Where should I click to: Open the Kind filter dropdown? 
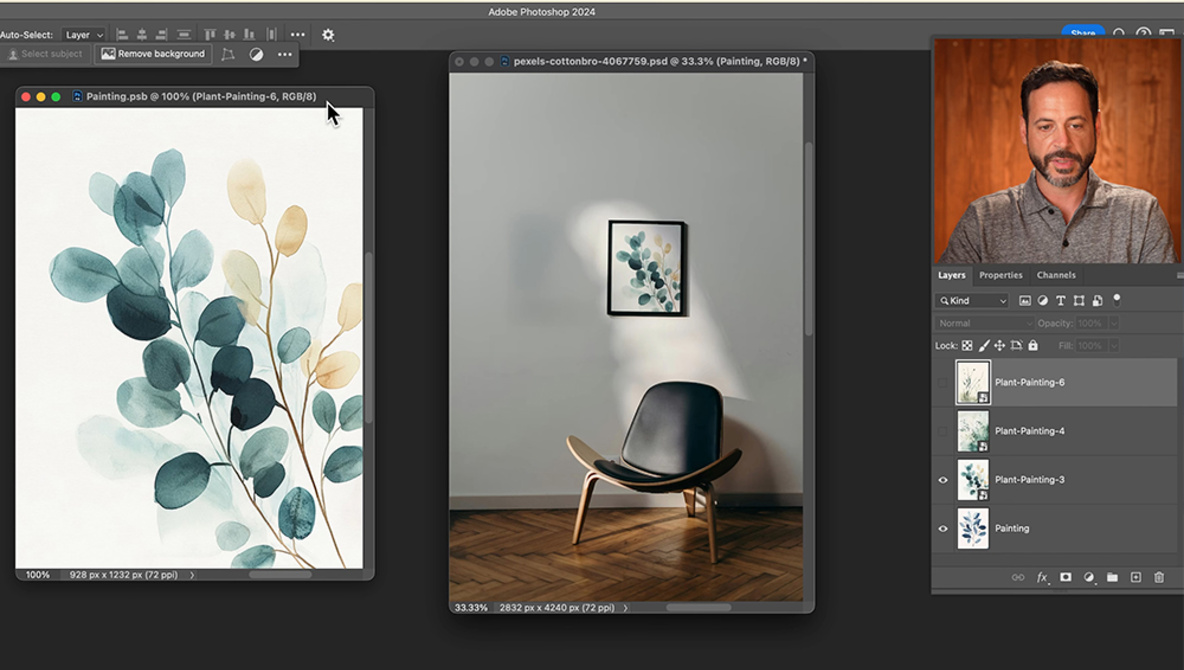[x=973, y=301]
